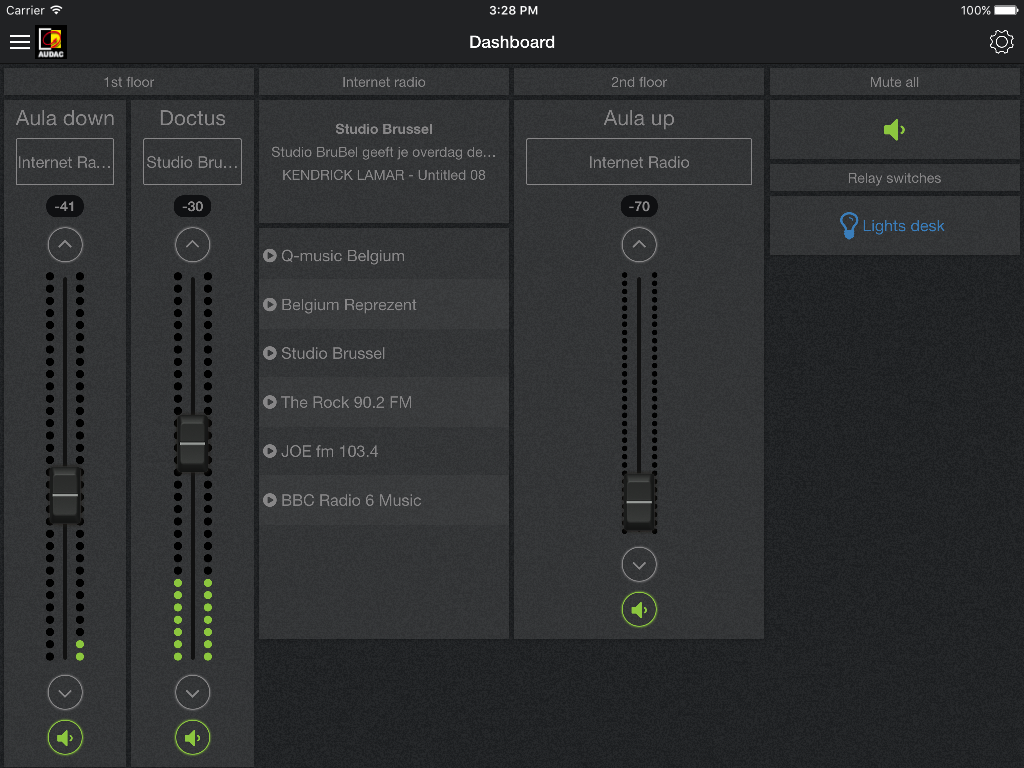Select the 2nd floor header
The image size is (1024, 768).
[x=639, y=82]
